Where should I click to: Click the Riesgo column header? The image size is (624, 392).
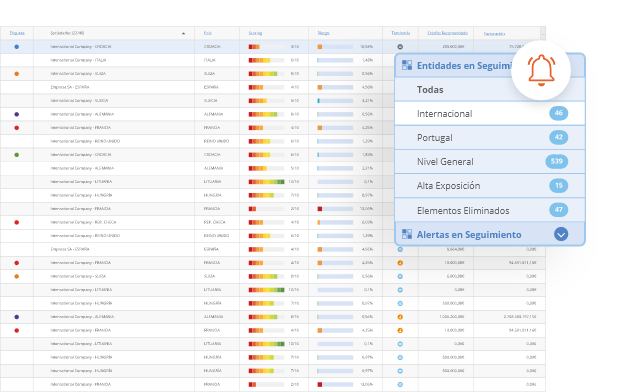[x=323, y=33]
